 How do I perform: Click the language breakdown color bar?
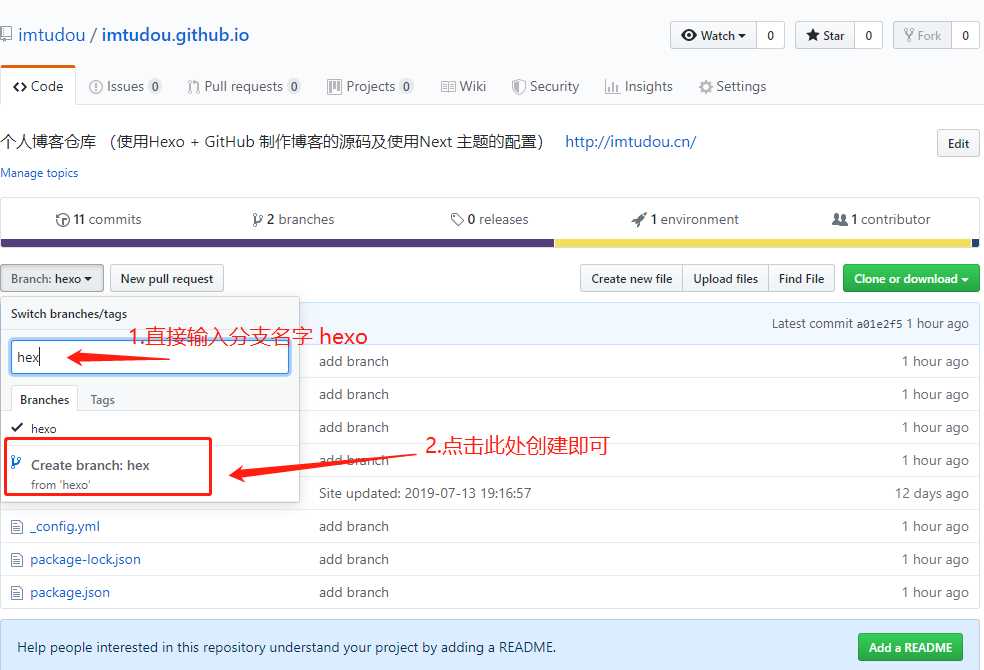tap(489, 243)
